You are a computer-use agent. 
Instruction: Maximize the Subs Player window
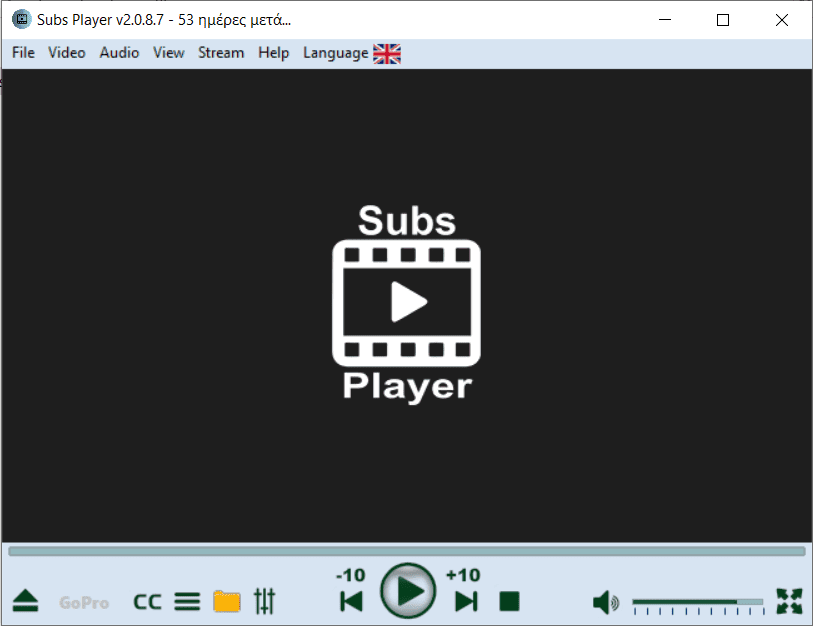pos(723,20)
